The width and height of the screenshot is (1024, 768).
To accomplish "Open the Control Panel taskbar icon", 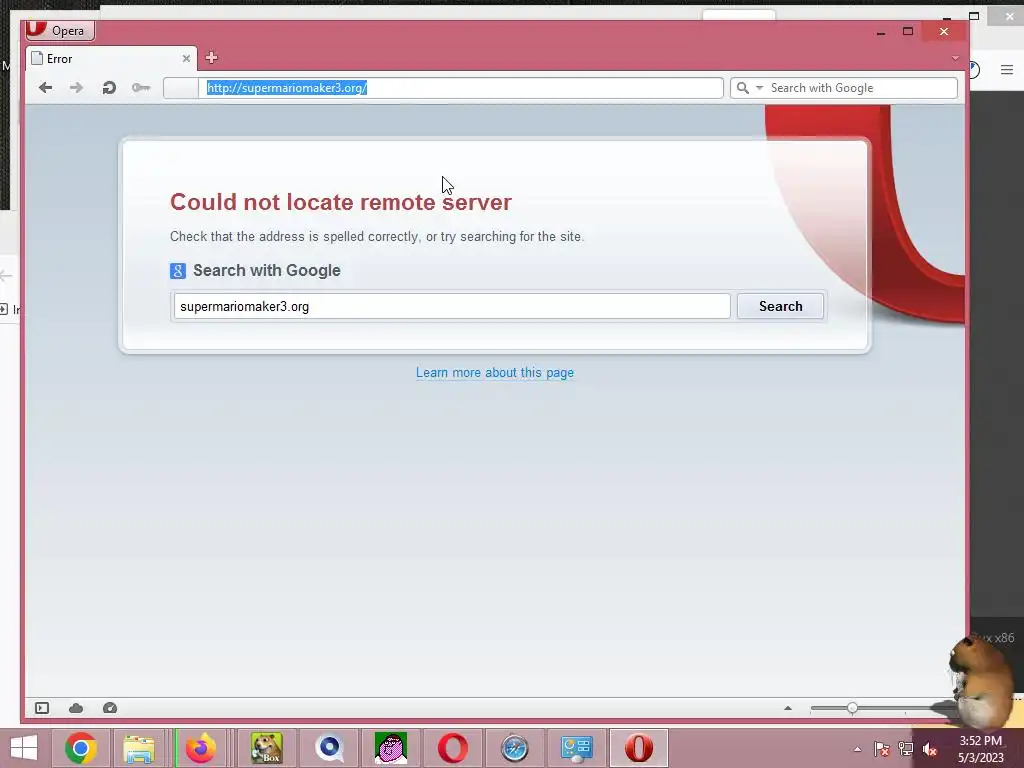I will click(x=577, y=748).
